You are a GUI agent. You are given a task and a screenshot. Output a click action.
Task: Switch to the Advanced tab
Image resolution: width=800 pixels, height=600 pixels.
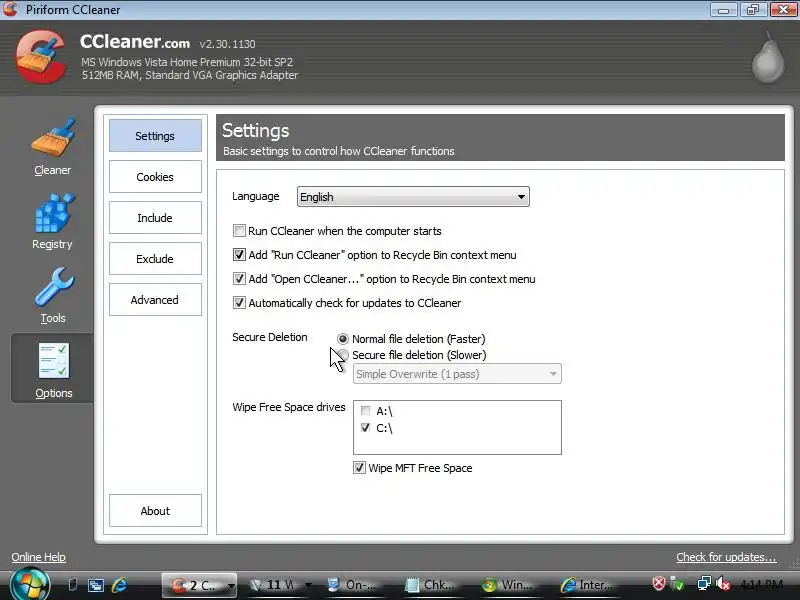(x=155, y=300)
